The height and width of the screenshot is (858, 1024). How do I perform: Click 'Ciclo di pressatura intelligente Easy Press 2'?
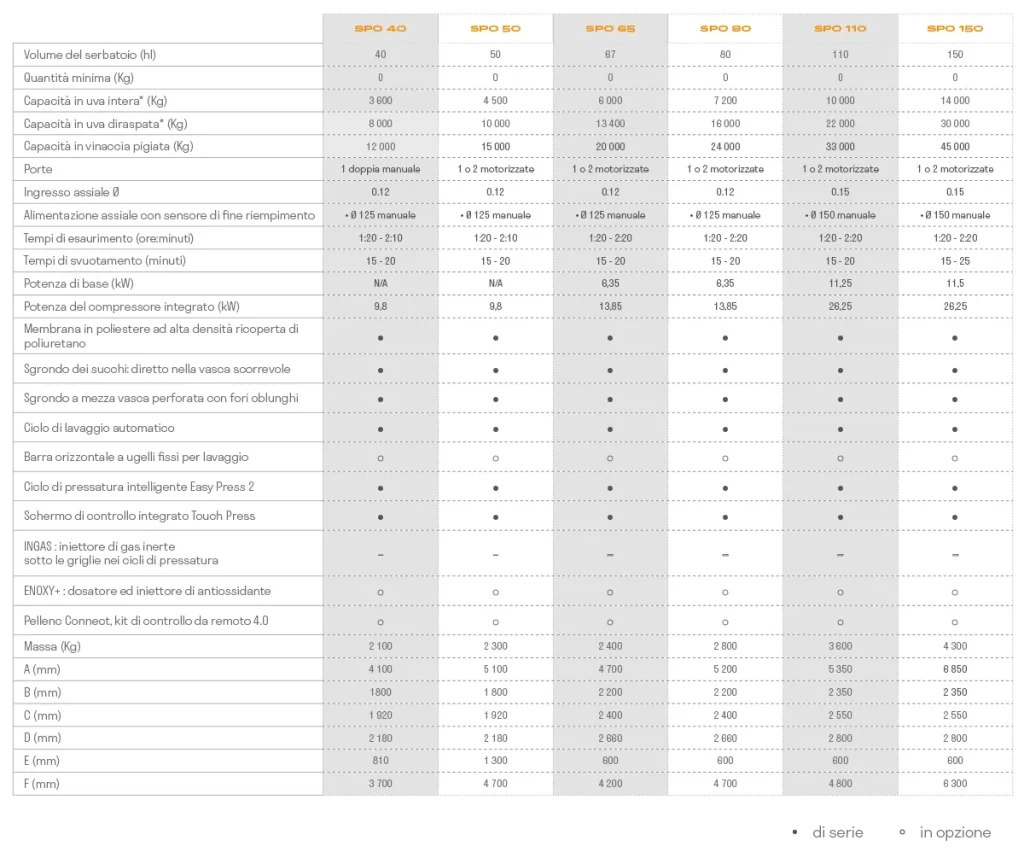pos(139,486)
